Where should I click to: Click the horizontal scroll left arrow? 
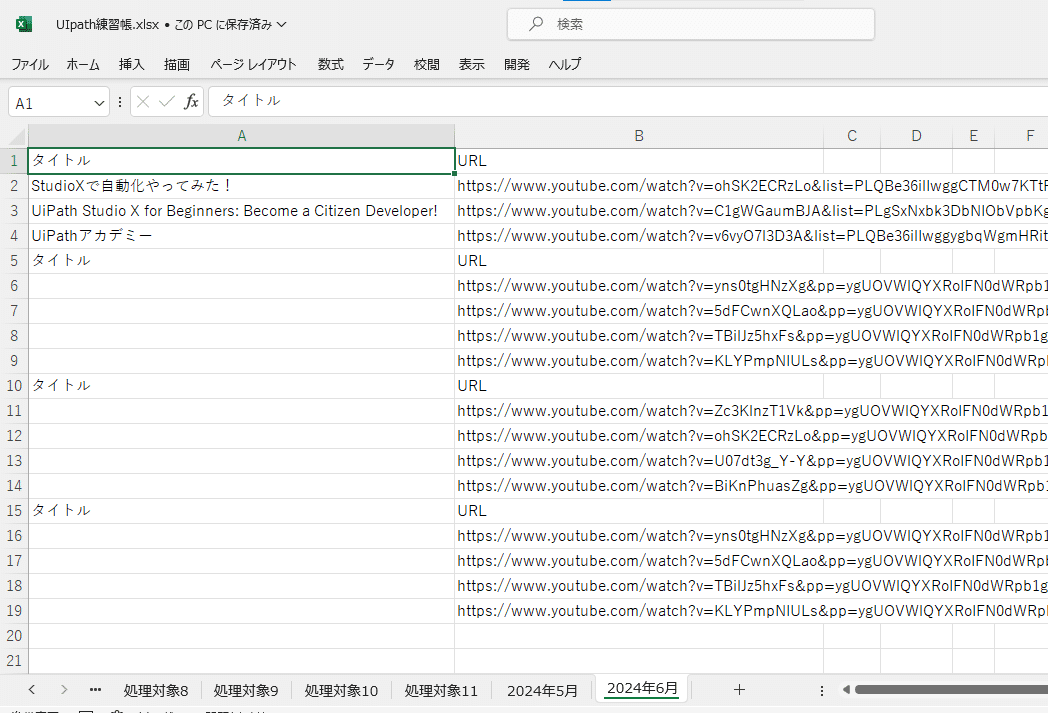tap(845, 690)
